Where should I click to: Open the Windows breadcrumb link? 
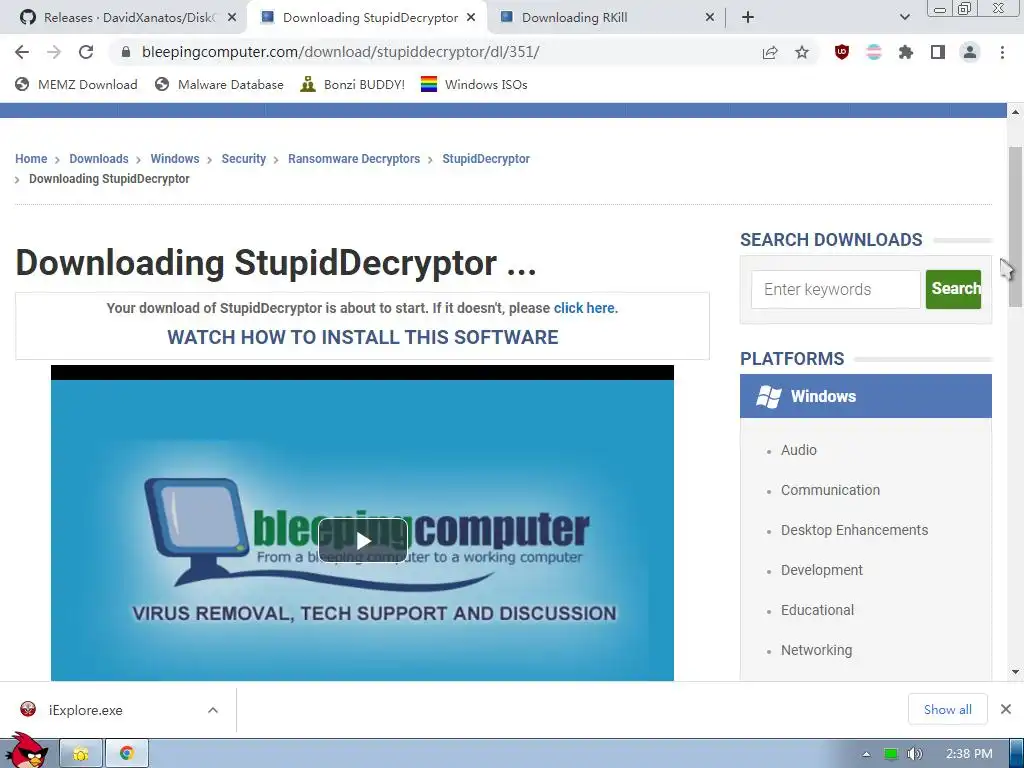pos(174,159)
